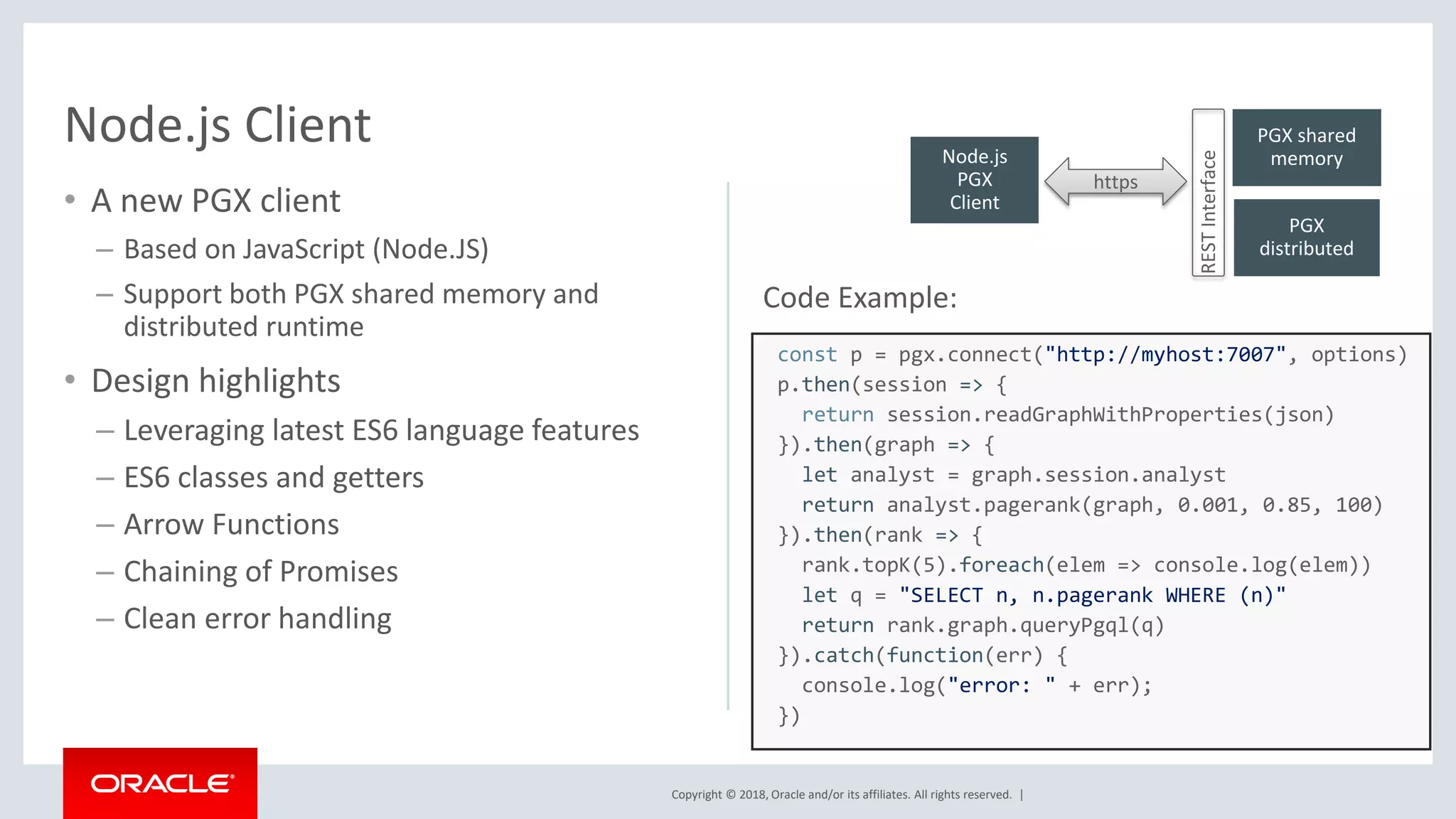This screenshot has height=819, width=1456.
Task: Click the Design highlights bullet
Action: tap(215, 381)
